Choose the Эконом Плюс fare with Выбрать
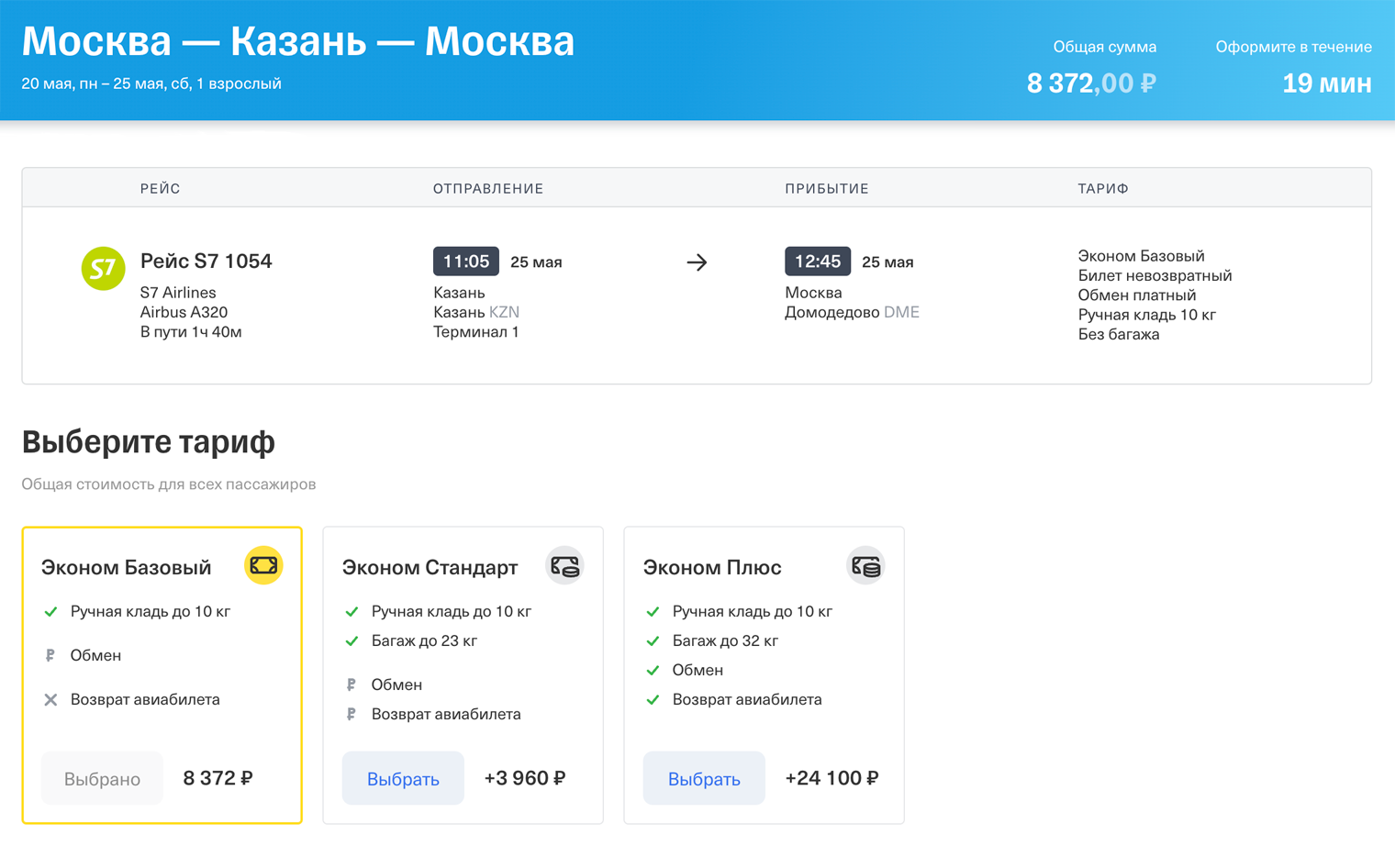 (x=704, y=778)
